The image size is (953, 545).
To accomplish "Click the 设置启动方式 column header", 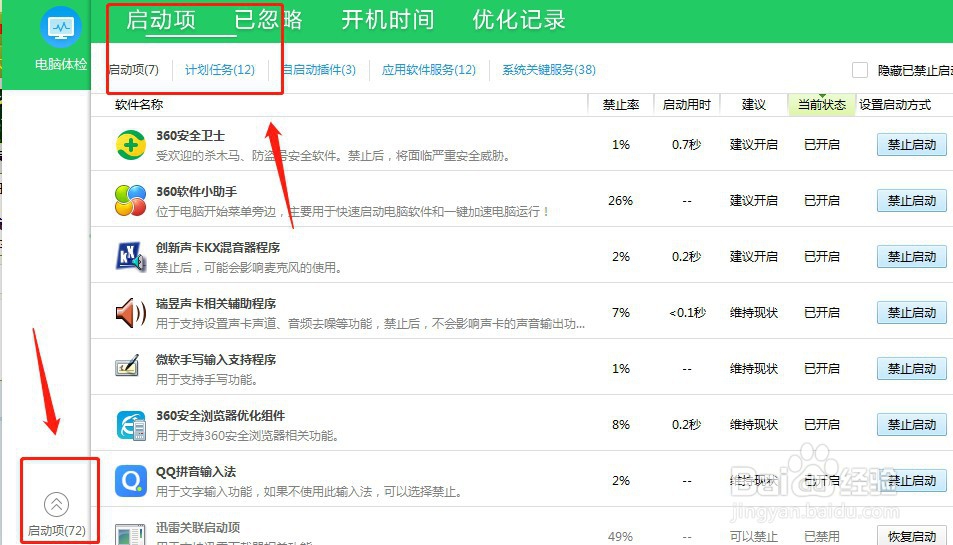I will click(x=895, y=105).
